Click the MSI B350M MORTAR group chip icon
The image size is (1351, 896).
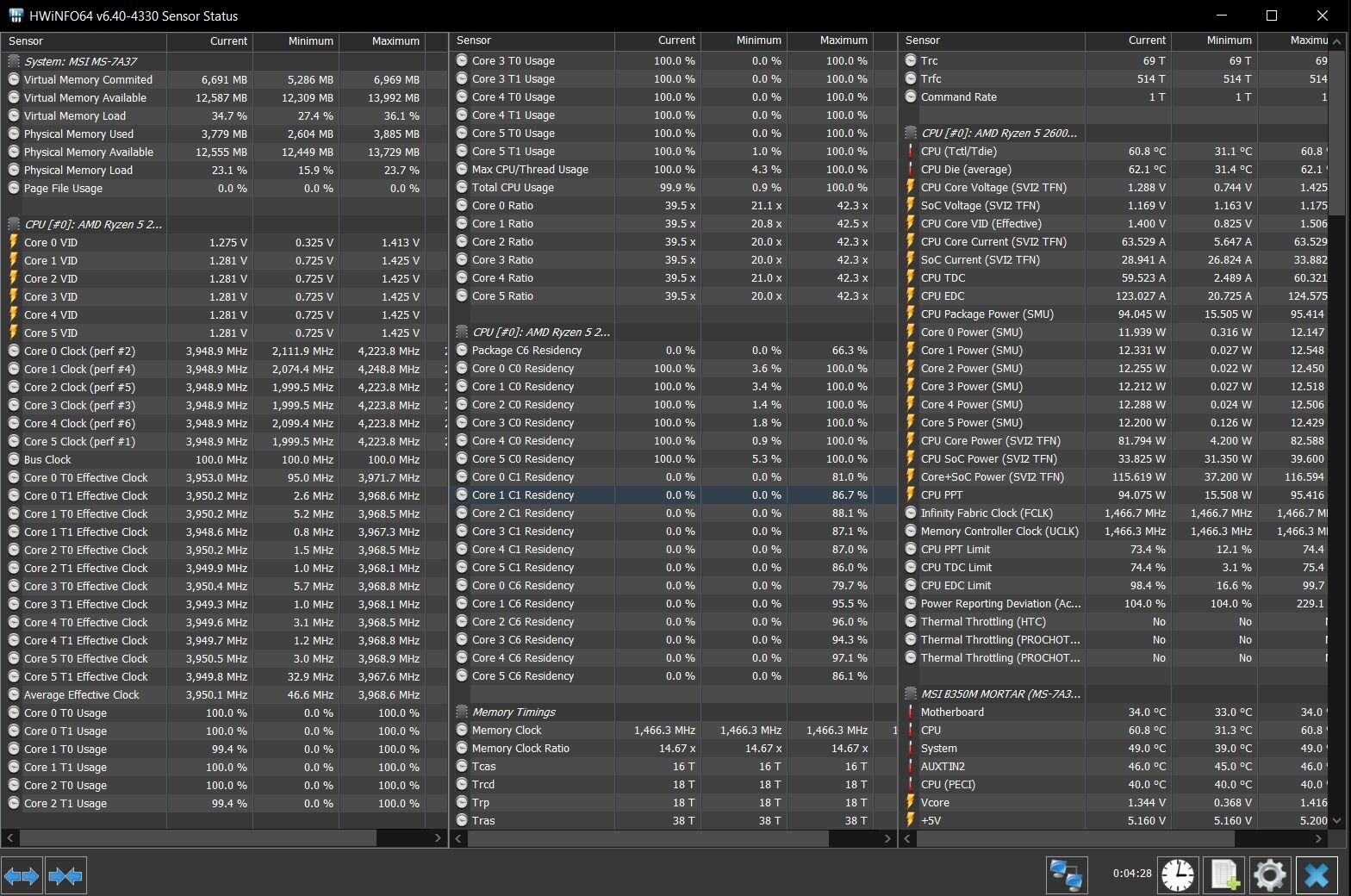pyautogui.click(x=911, y=694)
